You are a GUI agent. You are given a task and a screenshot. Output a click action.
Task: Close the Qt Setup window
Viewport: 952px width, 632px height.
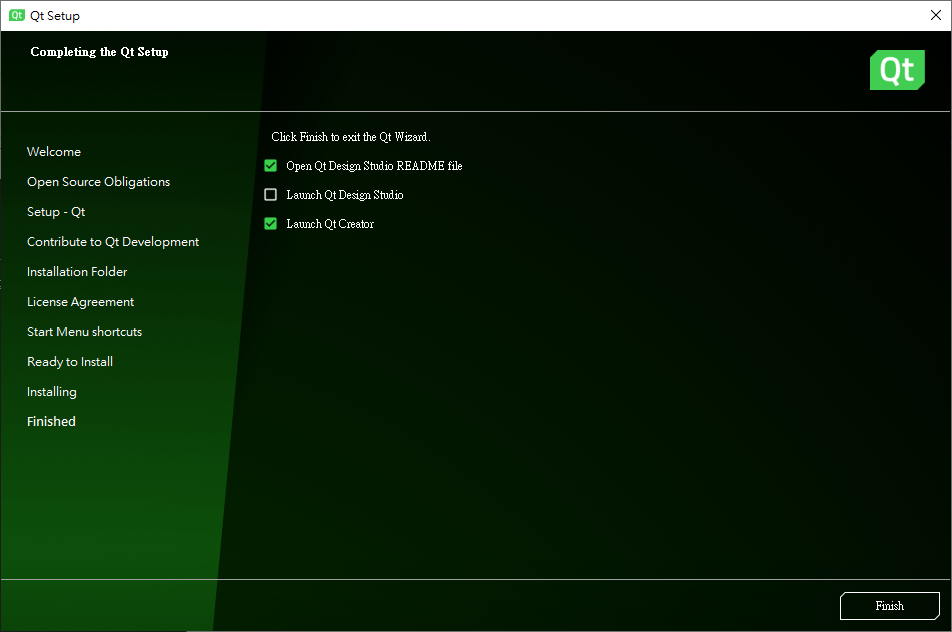pyautogui.click(x=936, y=15)
